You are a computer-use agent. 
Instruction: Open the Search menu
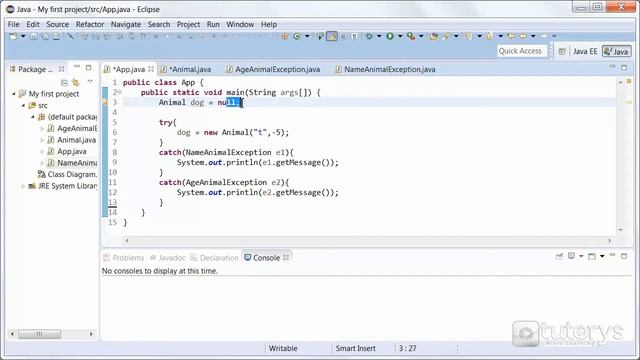click(159, 24)
